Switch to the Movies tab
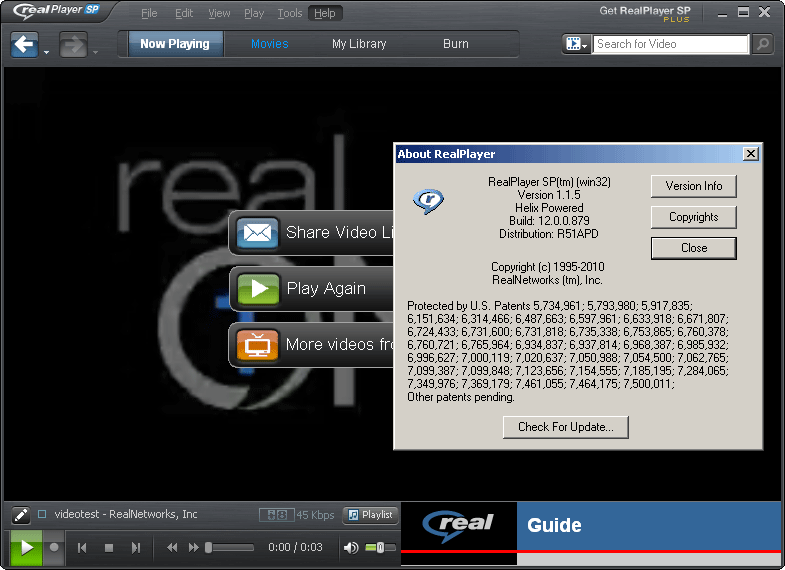The image size is (785, 570). (x=269, y=44)
